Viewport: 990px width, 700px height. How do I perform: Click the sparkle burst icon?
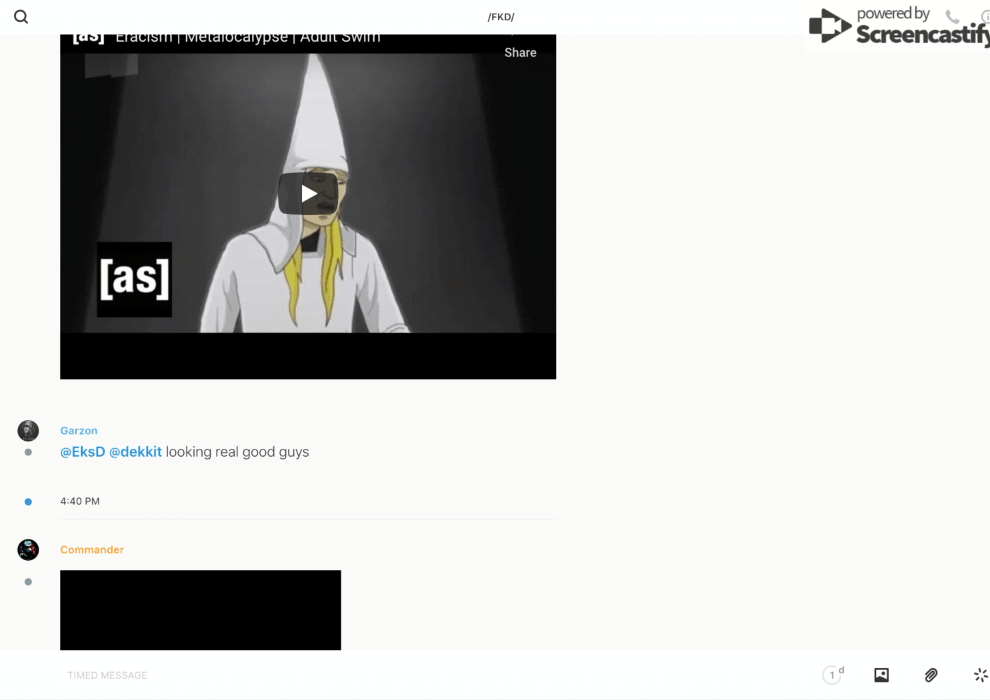pos(980,675)
